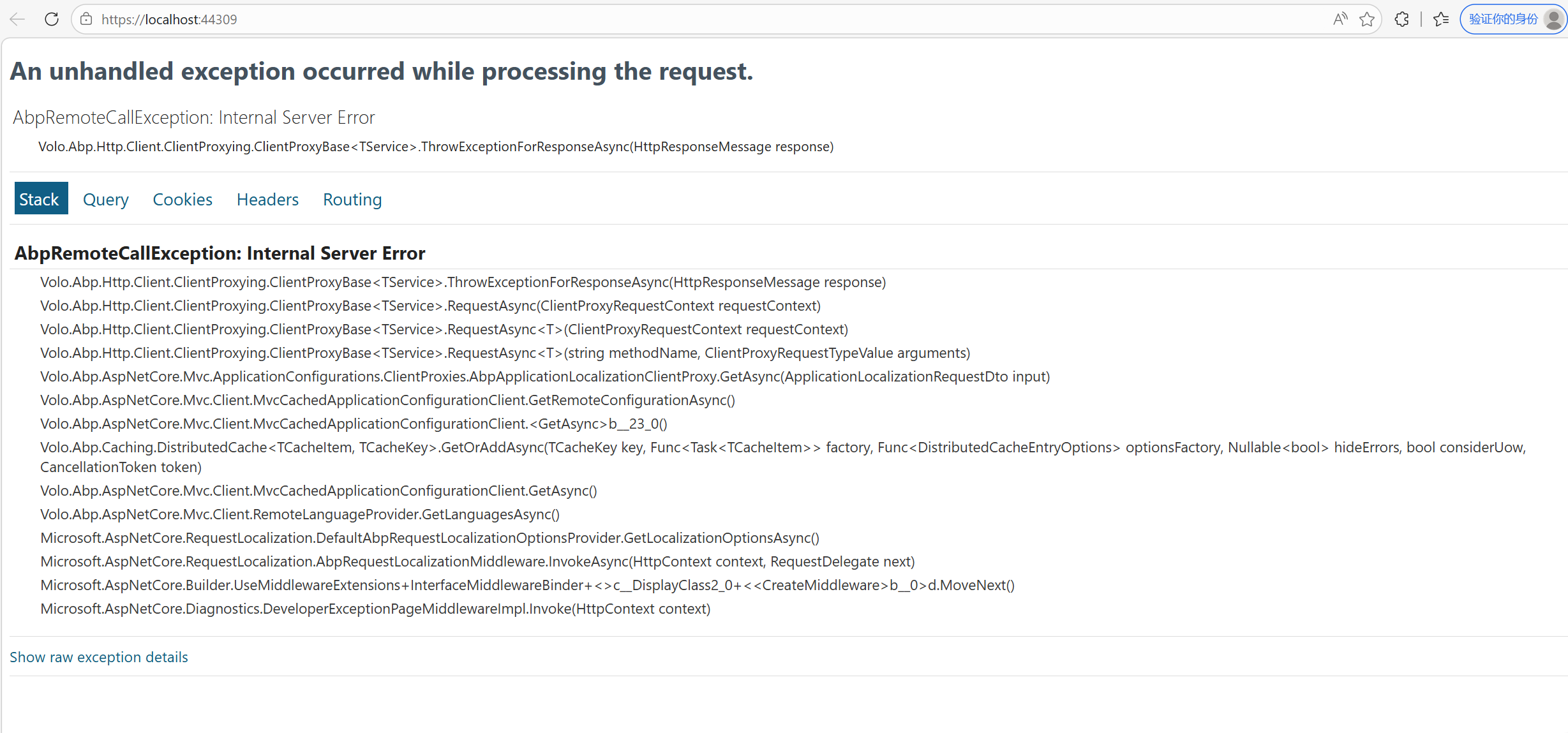Add page to favorites star icon
Viewport: 1568px width, 733px height.
(x=1366, y=19)
